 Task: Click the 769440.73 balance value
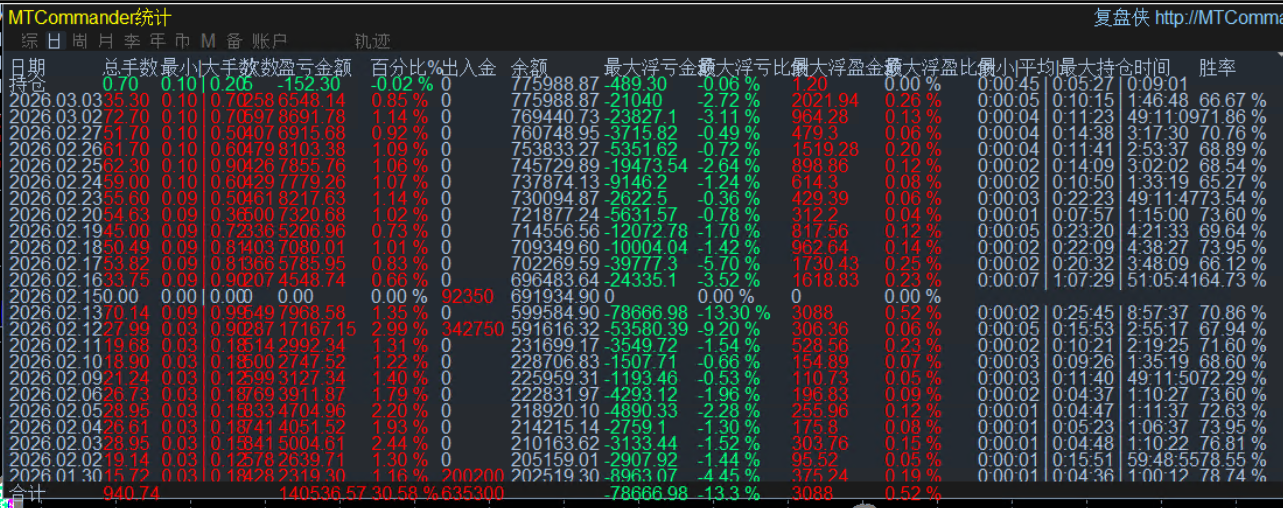554,117
